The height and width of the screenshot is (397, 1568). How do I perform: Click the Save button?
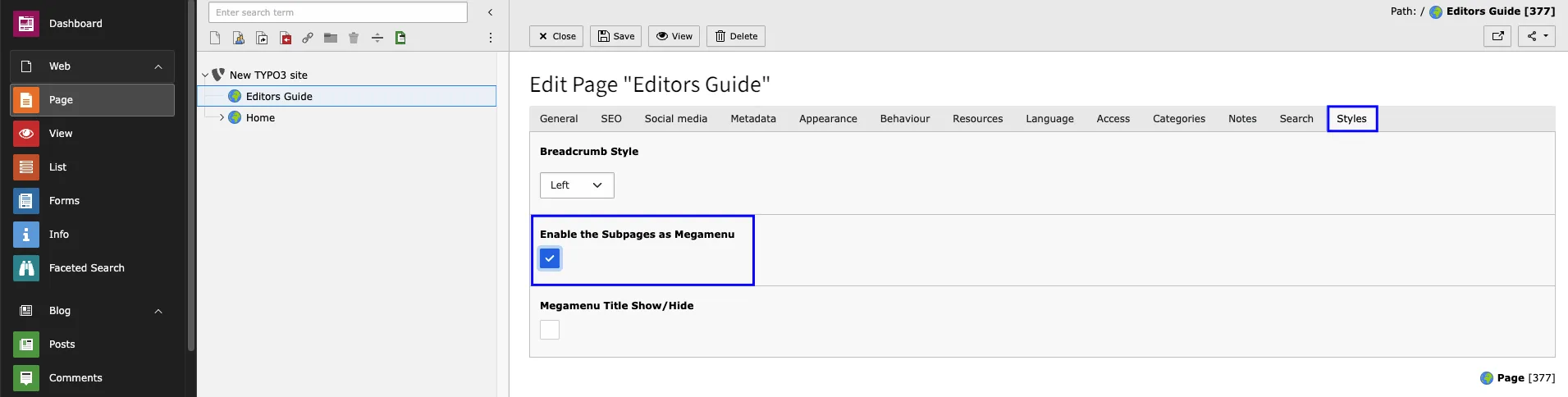[x=616, y=36]
